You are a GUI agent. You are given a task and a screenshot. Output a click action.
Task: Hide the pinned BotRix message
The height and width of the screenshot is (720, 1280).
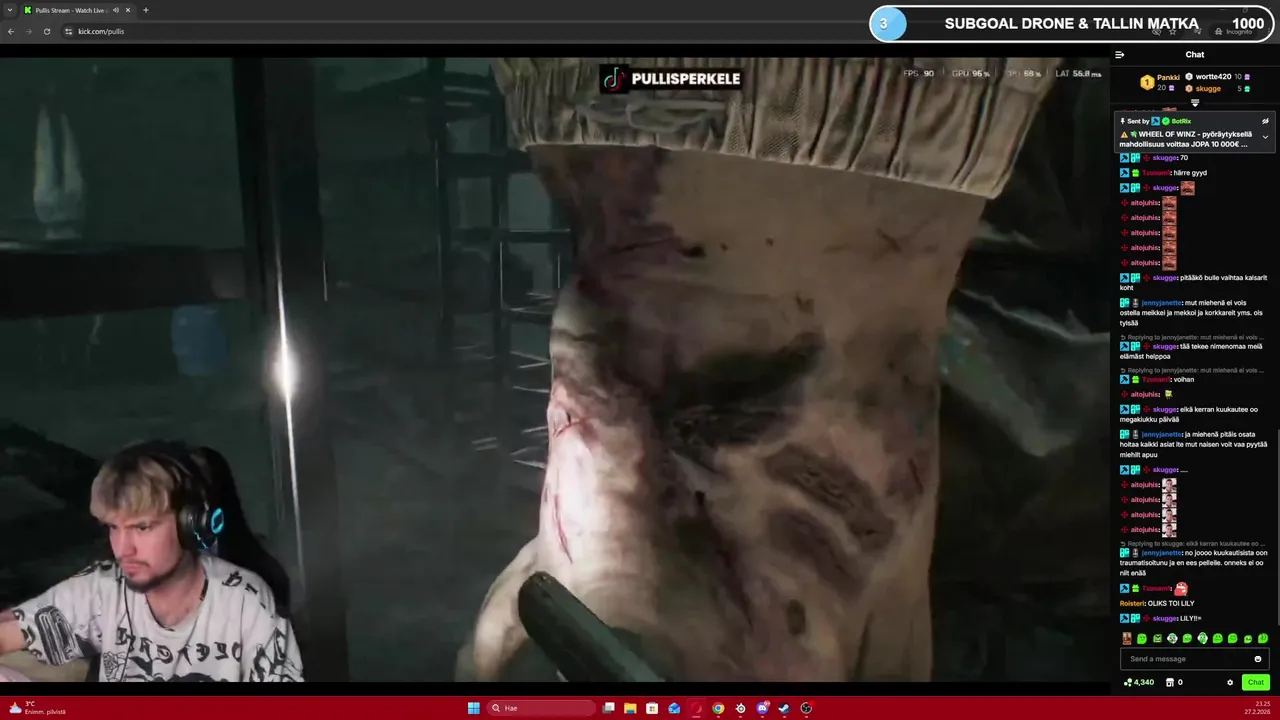pyautogui.click(x=1265, y=121)
